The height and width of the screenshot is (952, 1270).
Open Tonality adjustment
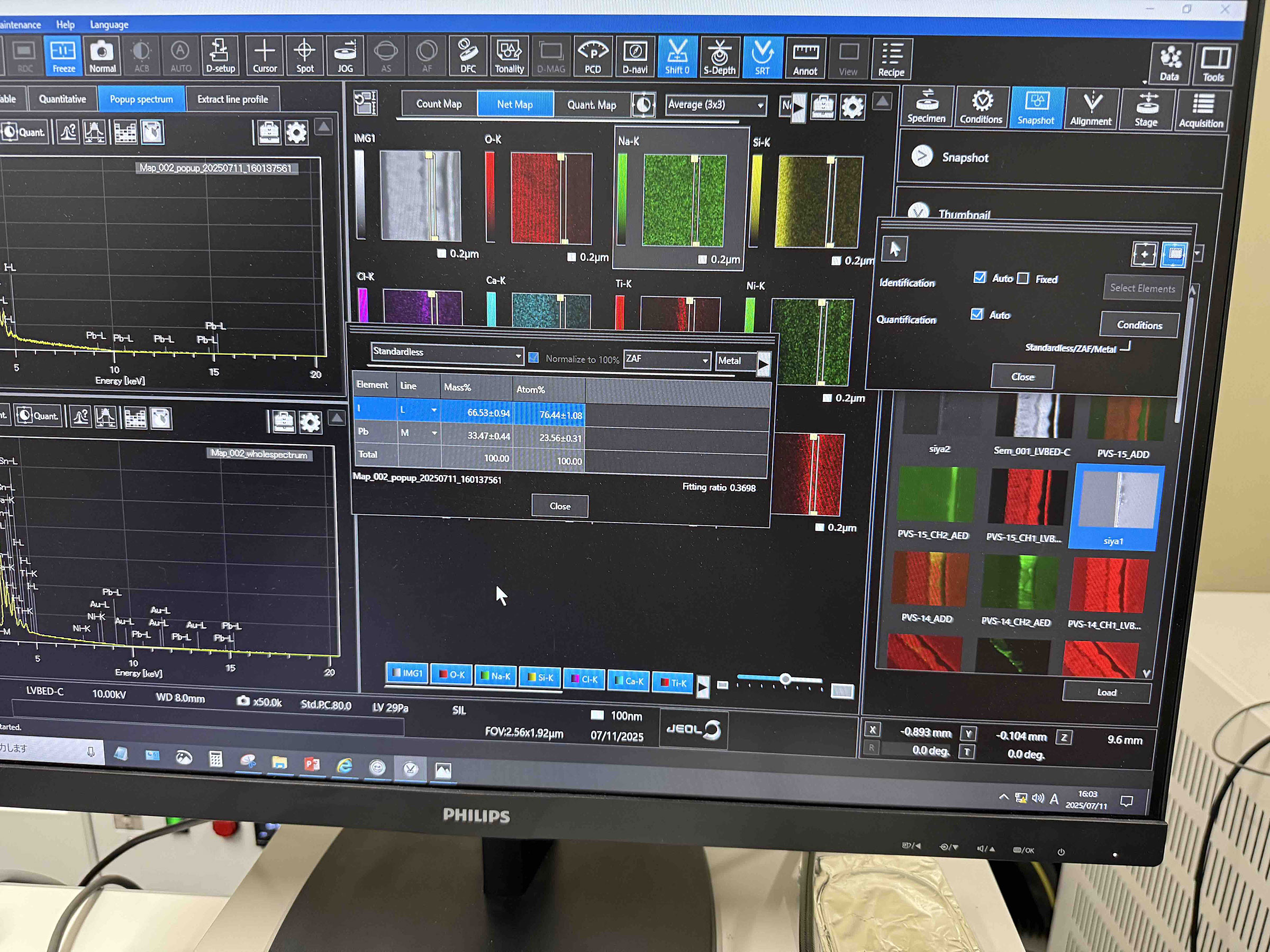[x=509, y=56]
